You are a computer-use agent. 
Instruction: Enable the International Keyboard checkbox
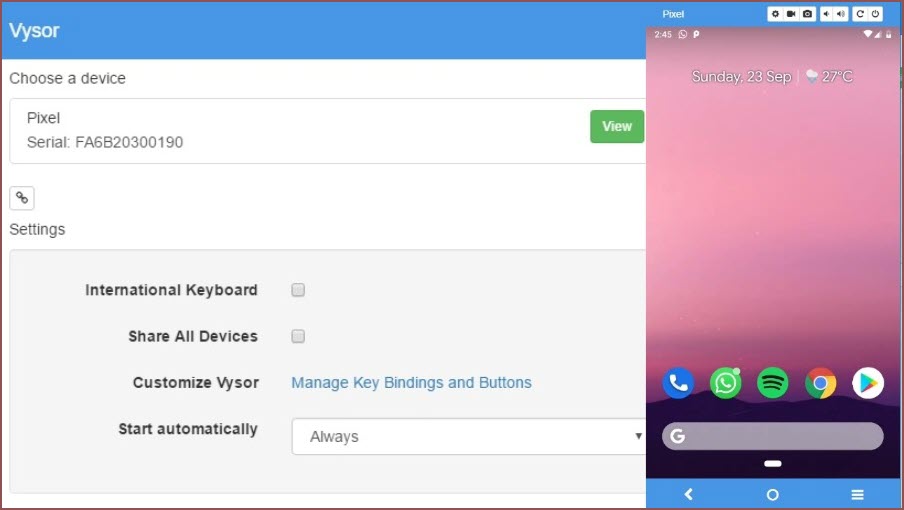click(x=298, y=290)
